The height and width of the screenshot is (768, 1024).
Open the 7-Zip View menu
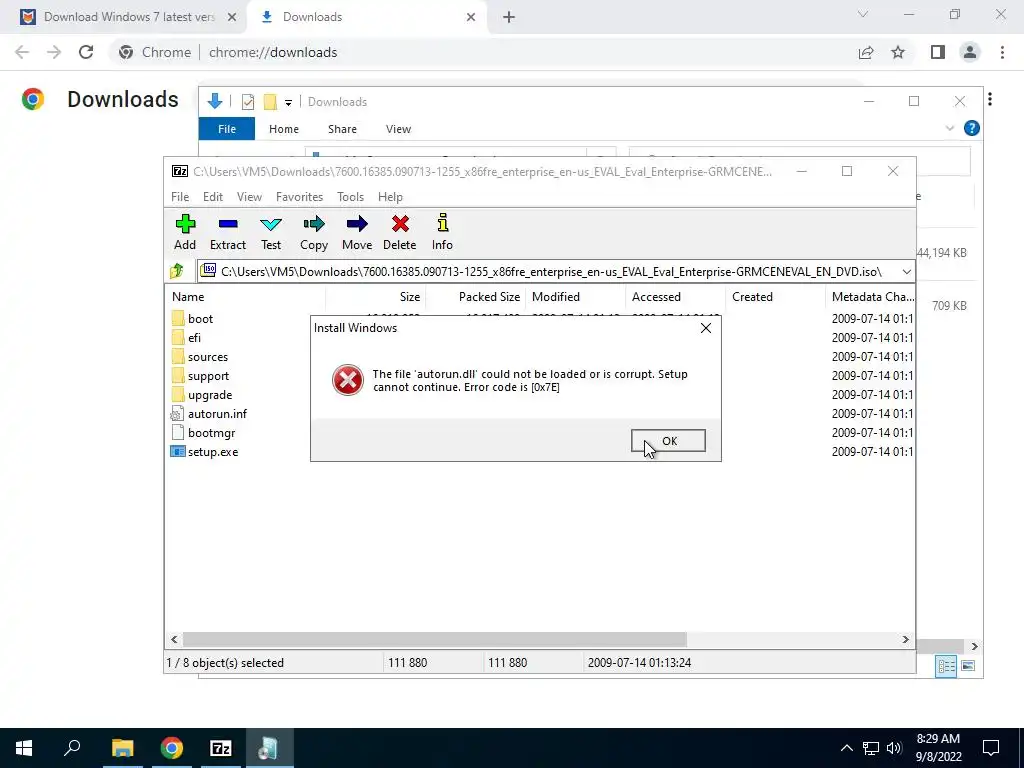[249, 197]
